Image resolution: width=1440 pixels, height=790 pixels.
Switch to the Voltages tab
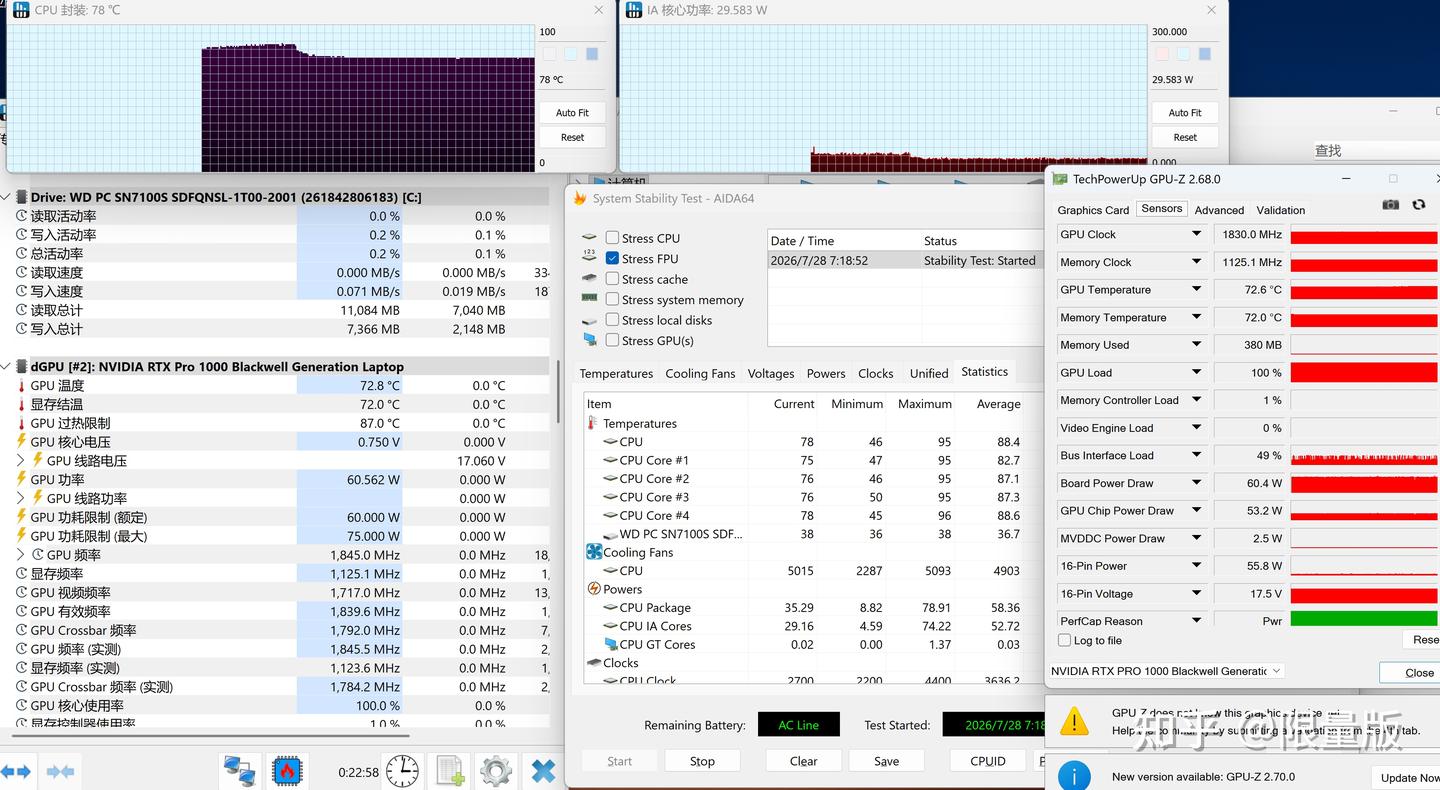click(x=771, y=373)
